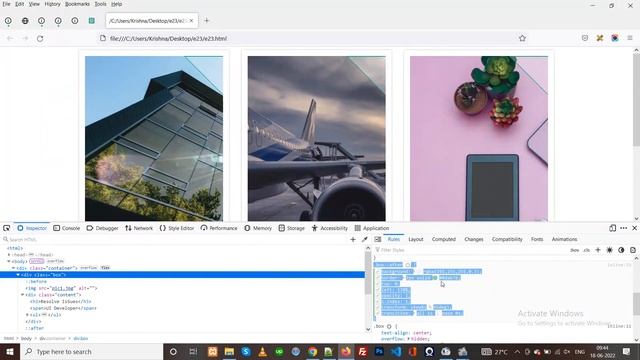Image resolution: width=640 pixels, height=360 pixels.
Task: Expand the overflow hidden shorthand arrow
Action: click(x=409, y=339)
